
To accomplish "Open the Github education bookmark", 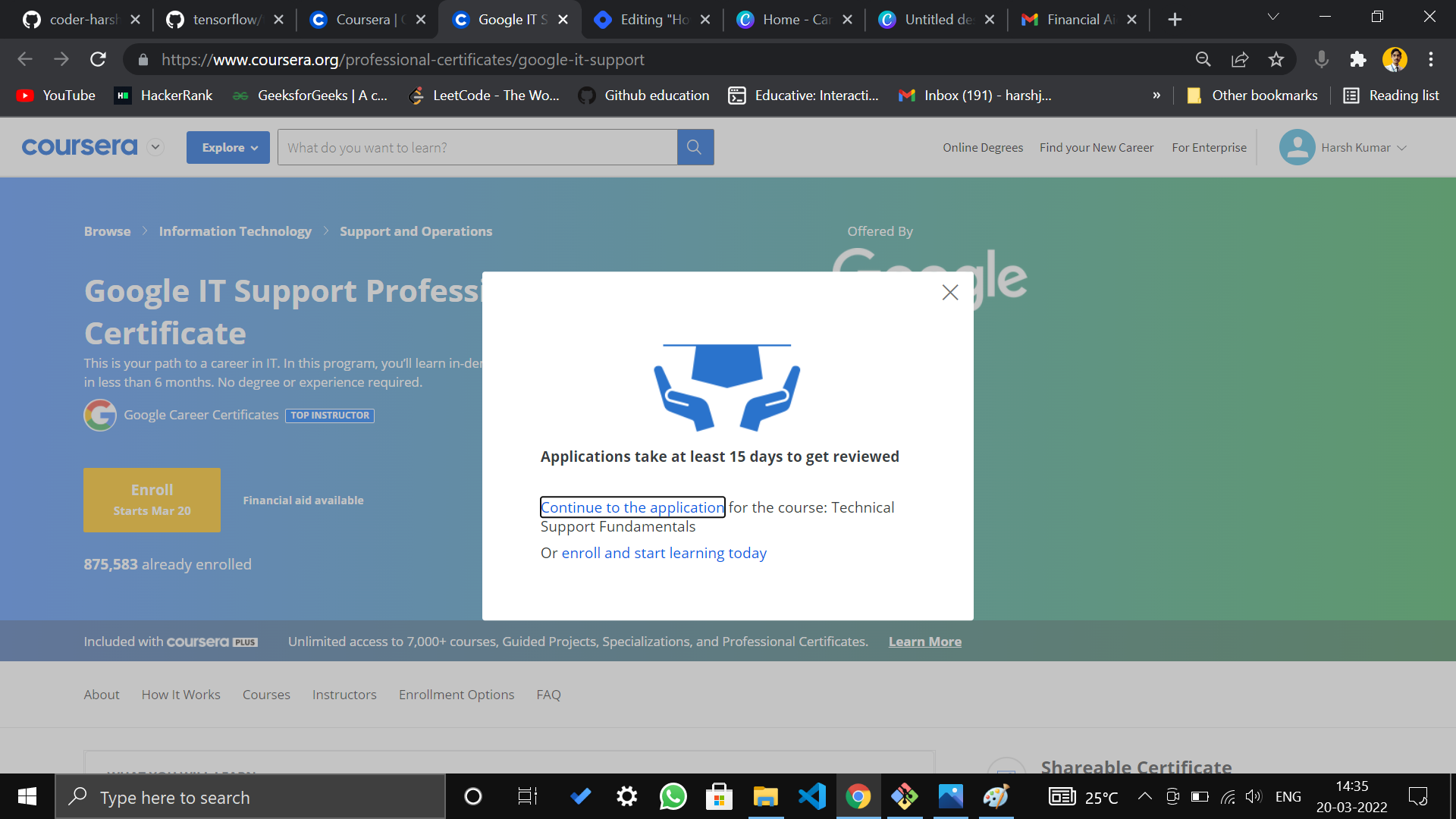I will (644, 96).
